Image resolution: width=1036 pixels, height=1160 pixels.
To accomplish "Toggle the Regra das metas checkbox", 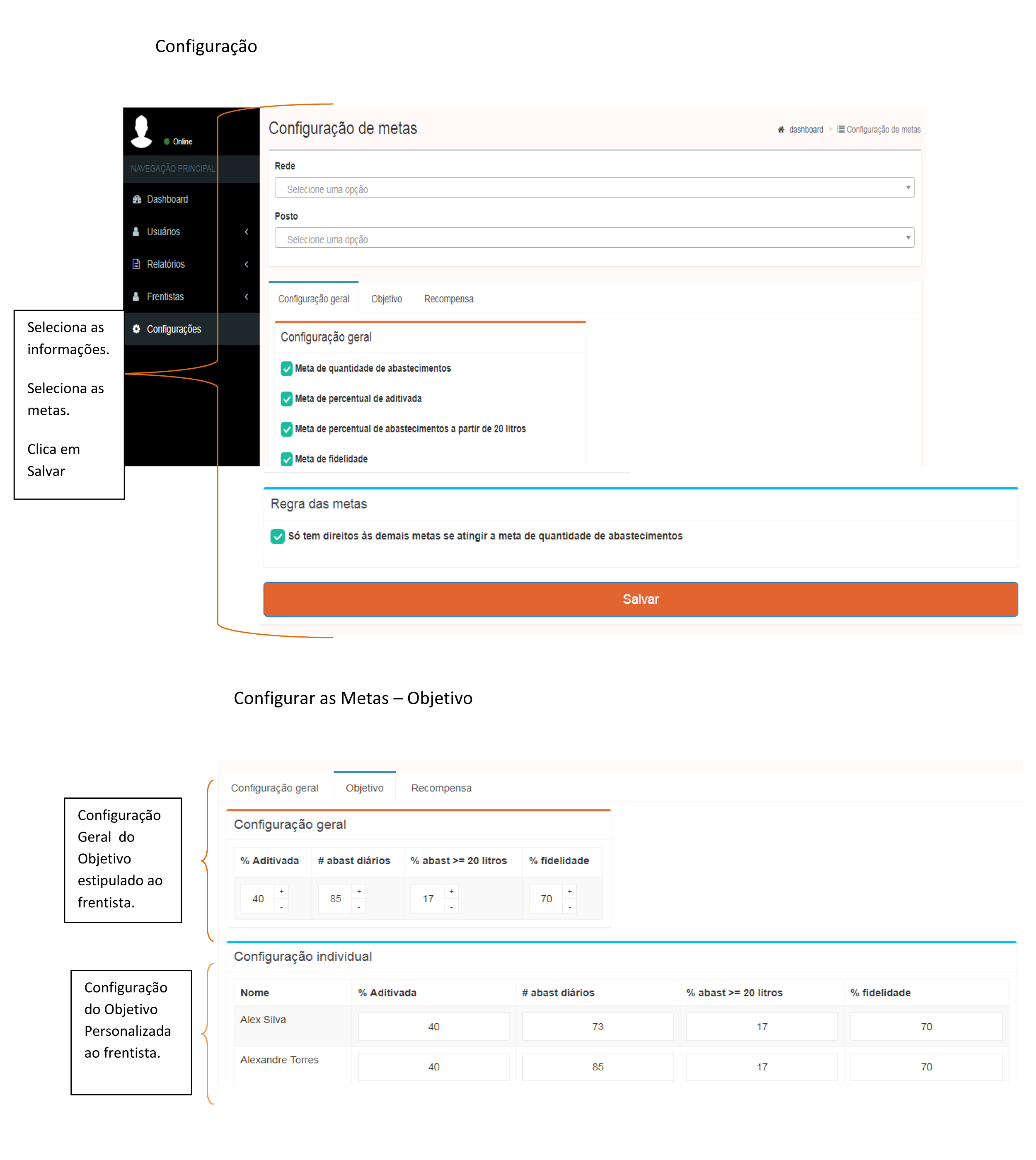I will click(277, 536).
